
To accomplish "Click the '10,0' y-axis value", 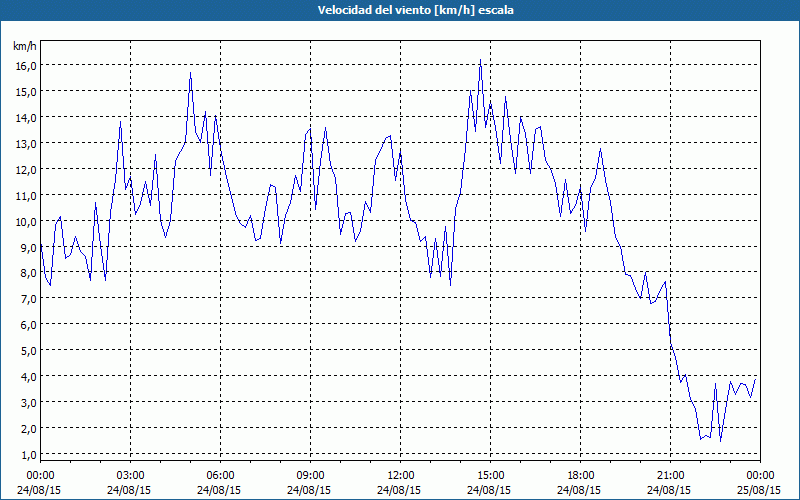I will [x=26, y=222].
